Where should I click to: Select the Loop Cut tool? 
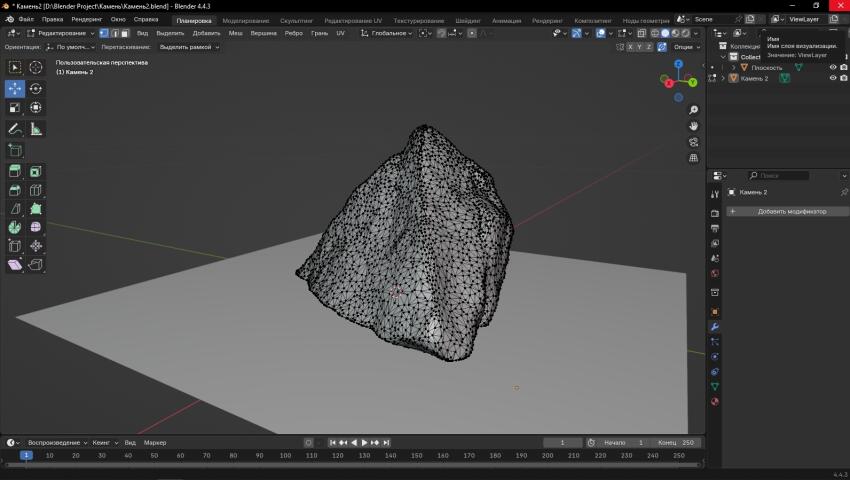(36, 190)
